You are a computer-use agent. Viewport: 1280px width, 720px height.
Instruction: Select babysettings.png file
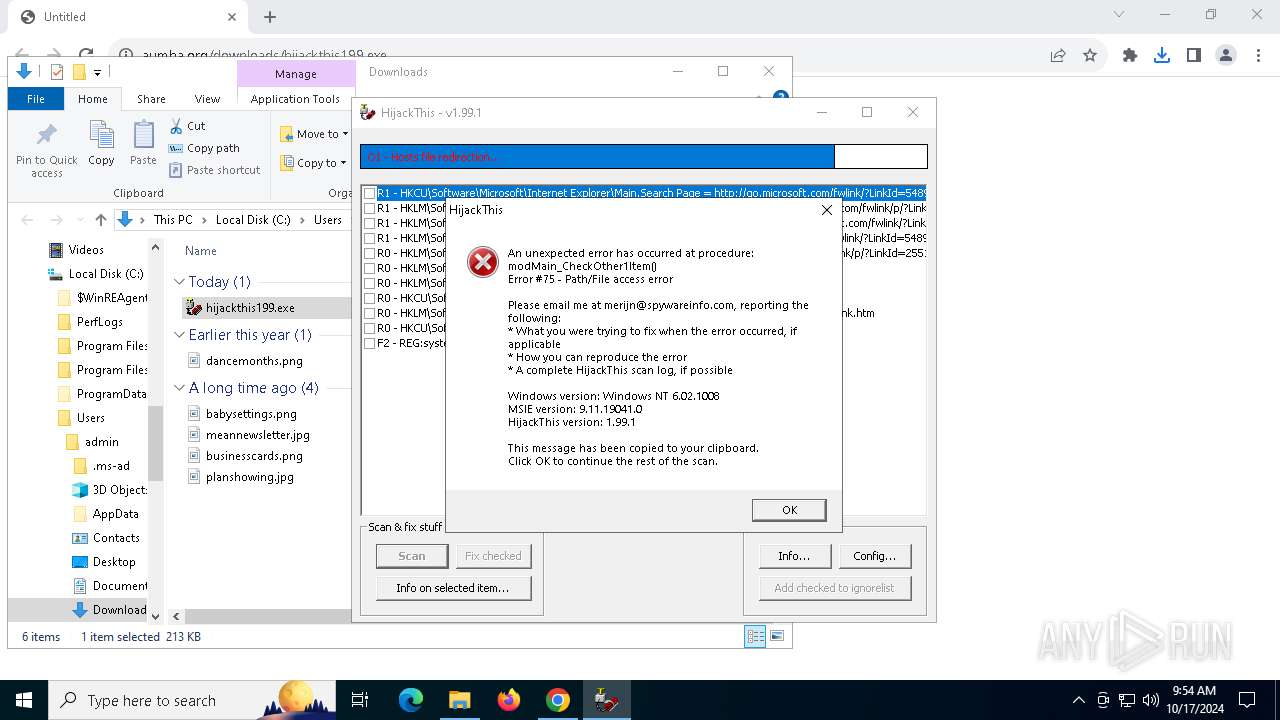251,414
